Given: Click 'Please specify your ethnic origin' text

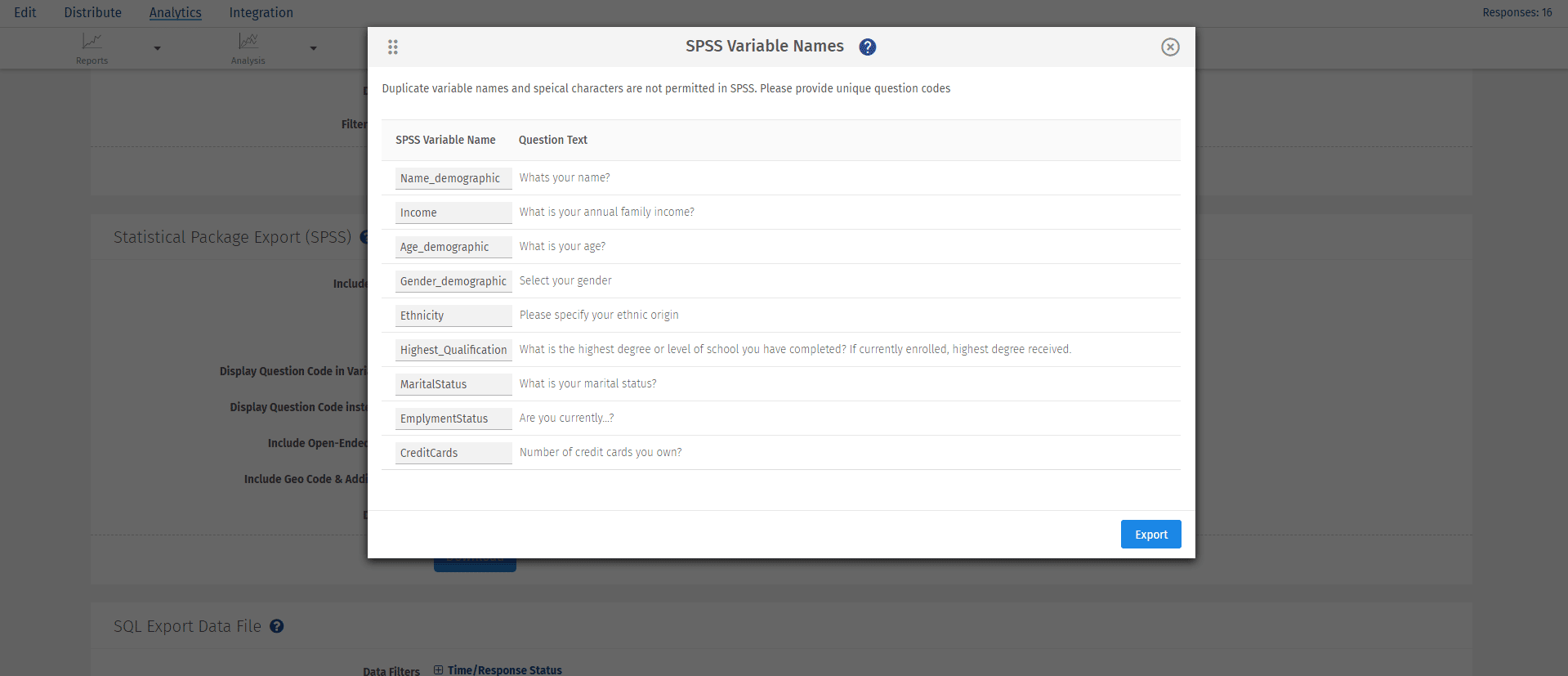Looking at the screenshot, I should [599, 315].
